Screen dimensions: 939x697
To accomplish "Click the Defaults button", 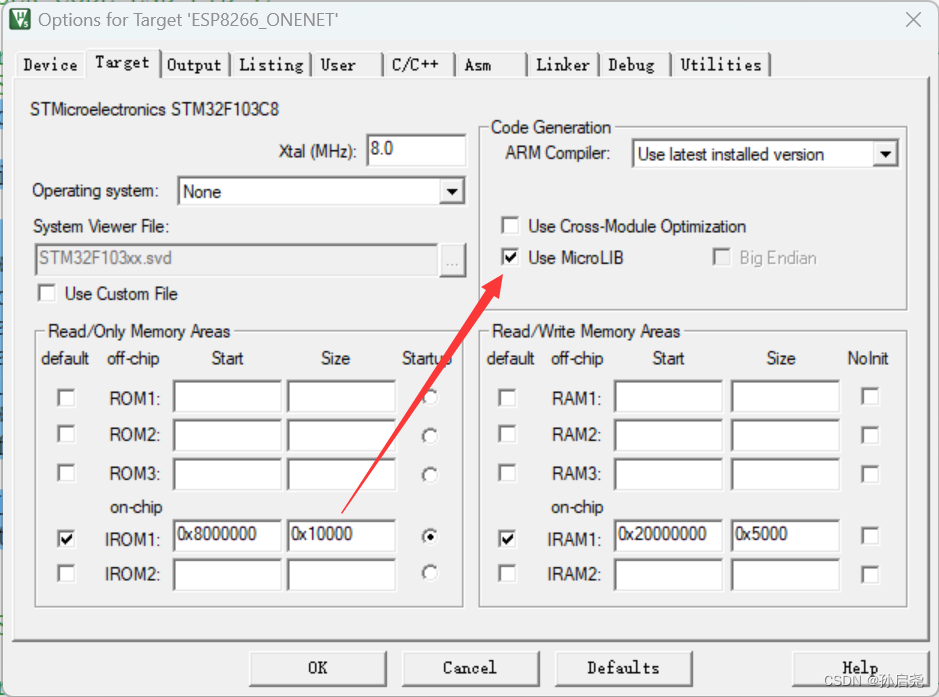I will coord(623,668).
